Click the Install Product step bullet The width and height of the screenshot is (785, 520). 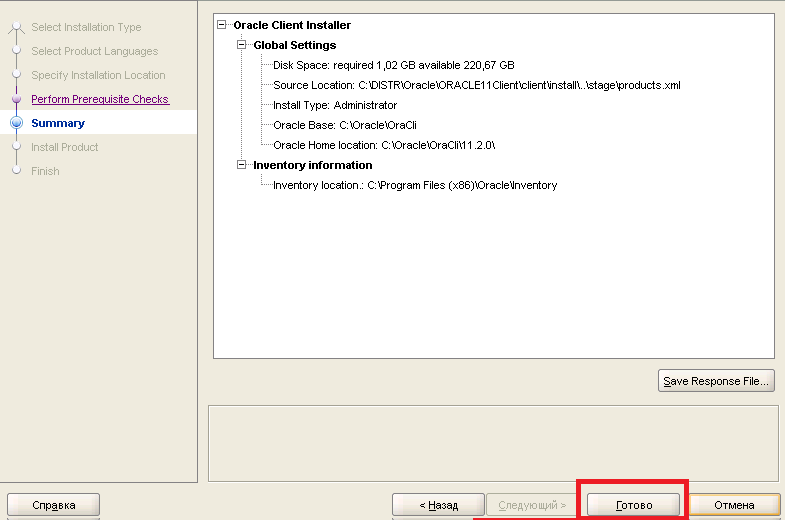point(17,146)
